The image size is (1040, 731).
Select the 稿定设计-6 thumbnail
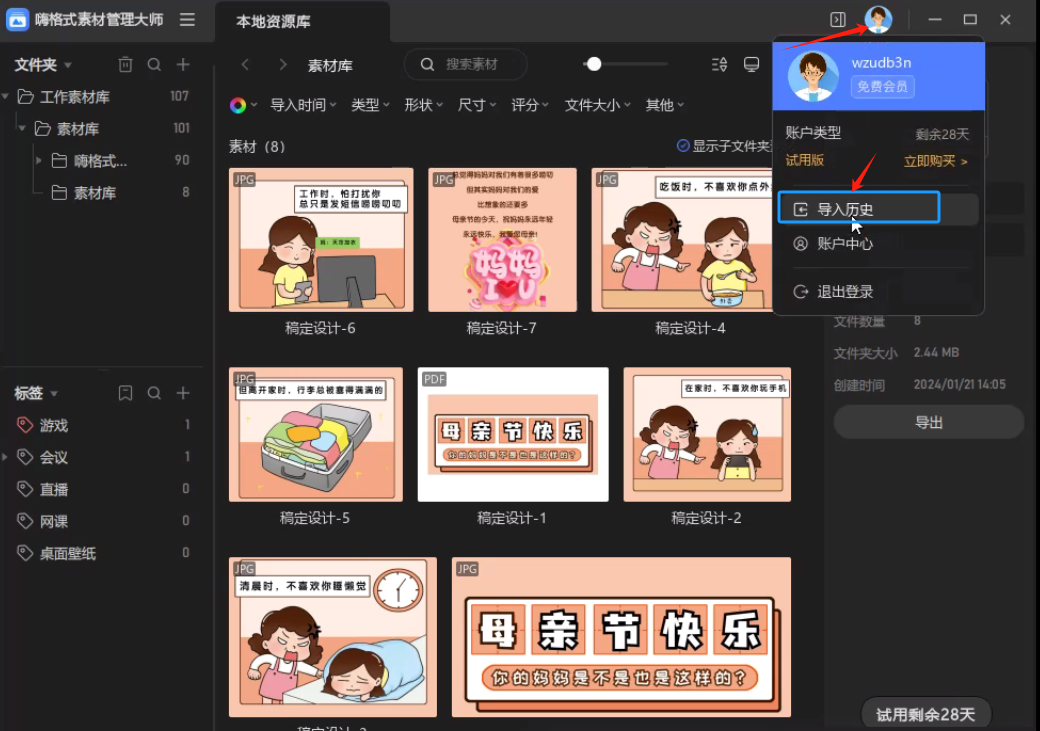coord(321,239)
